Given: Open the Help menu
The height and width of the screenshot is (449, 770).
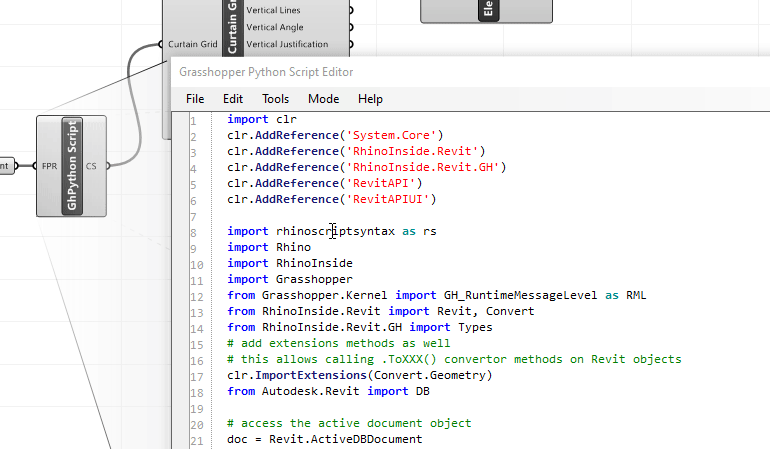Looking at the screenshot, I should (370, 99).
